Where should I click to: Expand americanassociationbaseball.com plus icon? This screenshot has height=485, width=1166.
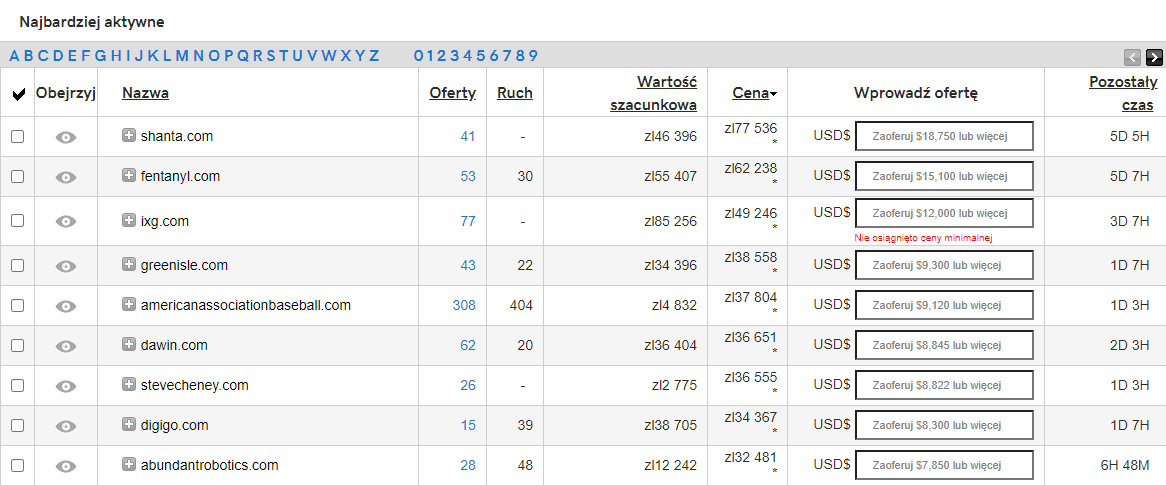pyautogui.click(x=129, y=304)
